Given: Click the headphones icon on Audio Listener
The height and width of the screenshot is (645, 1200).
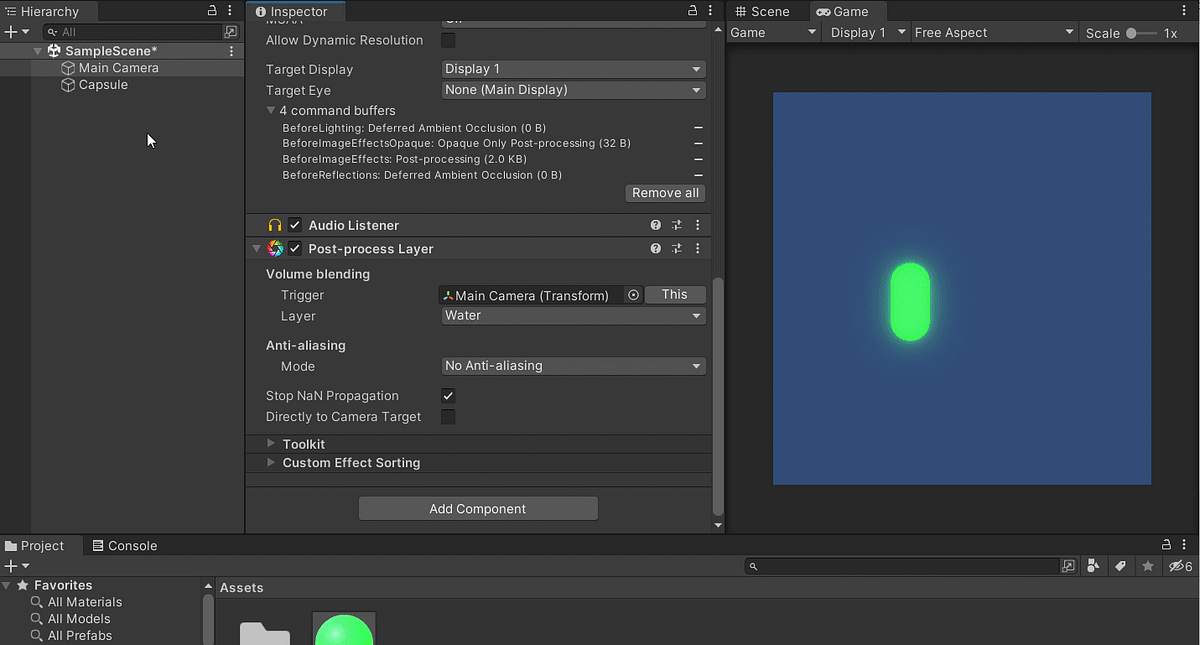Looking at the screenshot, I should click(x=274, y=224).
